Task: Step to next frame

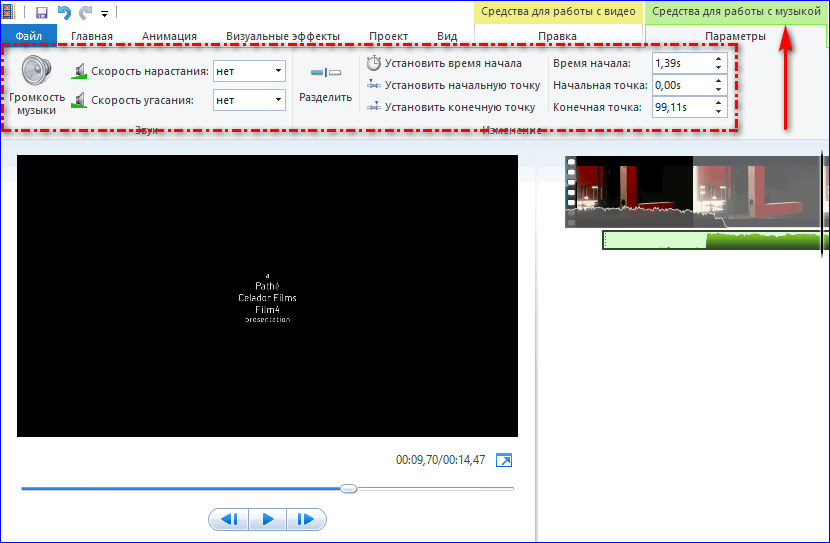Action: pyautogui.click(x=306, y=519)
